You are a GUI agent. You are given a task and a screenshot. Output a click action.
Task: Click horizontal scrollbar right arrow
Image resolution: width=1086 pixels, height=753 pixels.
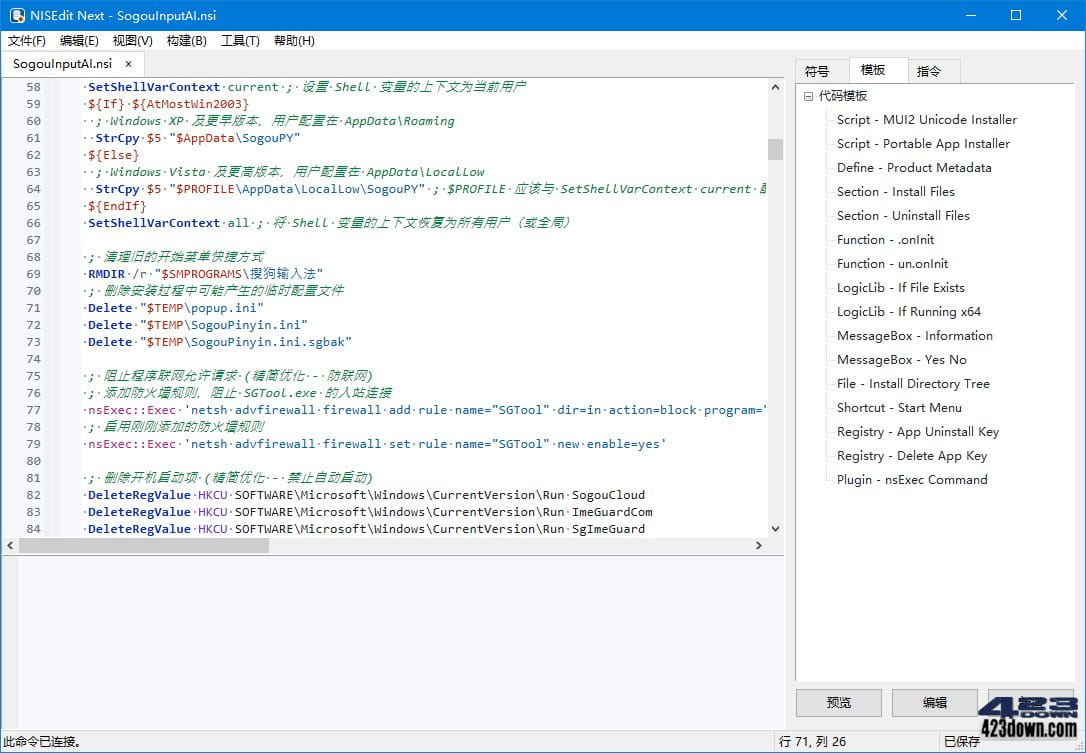759,546
